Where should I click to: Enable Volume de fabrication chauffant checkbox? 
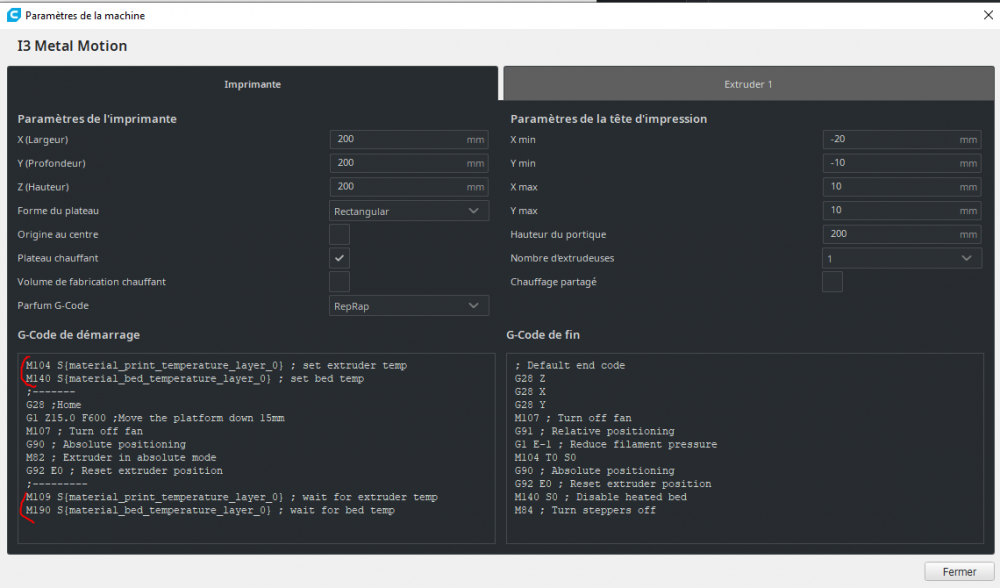339,281
